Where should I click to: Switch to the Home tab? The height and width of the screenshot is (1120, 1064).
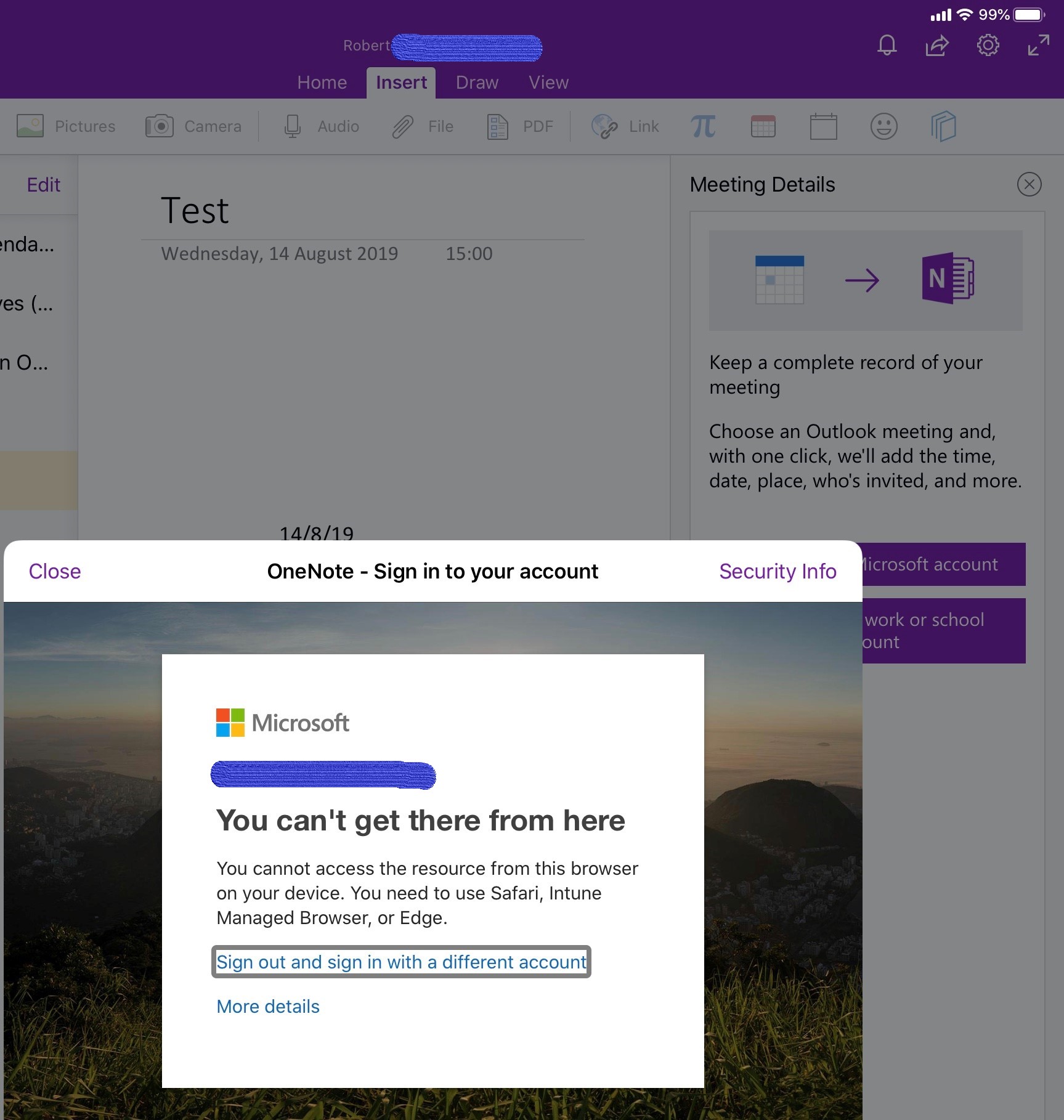click(322, 83)
